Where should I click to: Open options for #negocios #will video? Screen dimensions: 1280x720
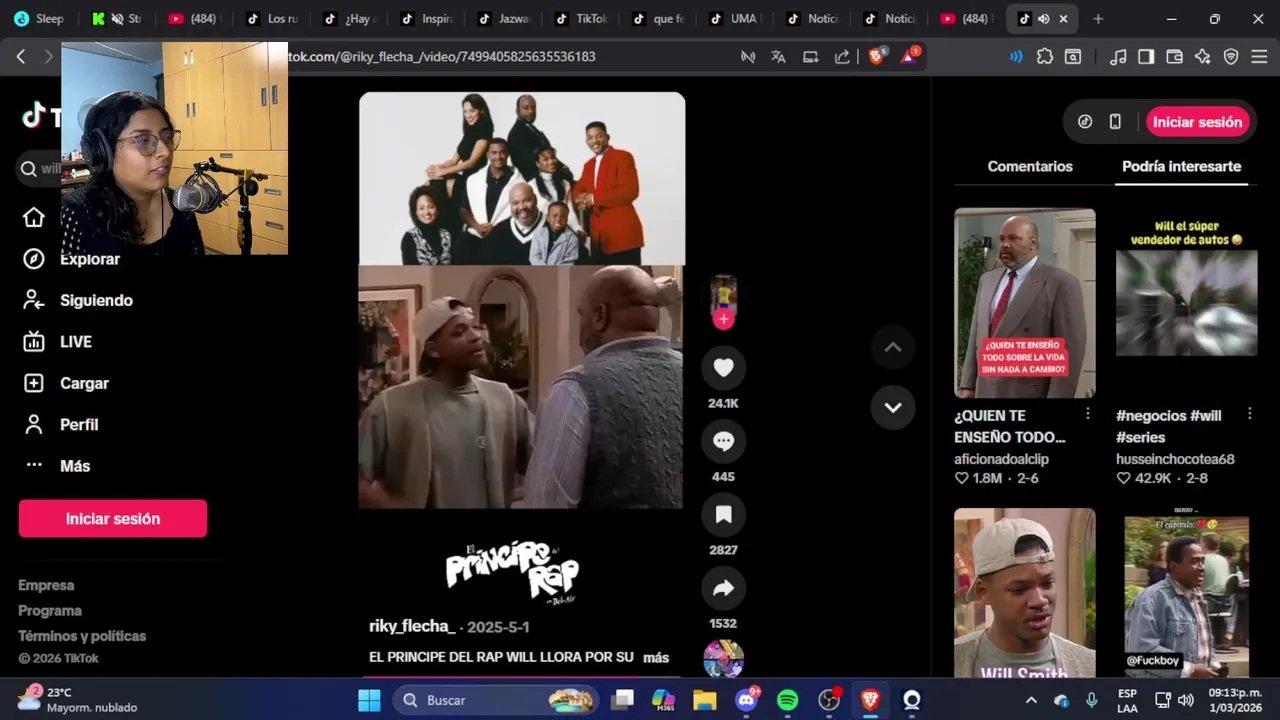tap(1249, 414)
